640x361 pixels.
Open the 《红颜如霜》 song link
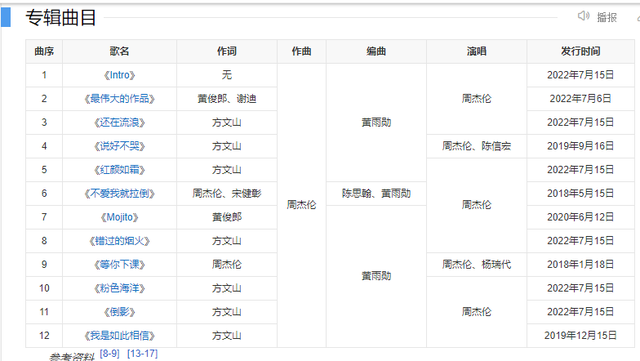(x=119, y=170)
